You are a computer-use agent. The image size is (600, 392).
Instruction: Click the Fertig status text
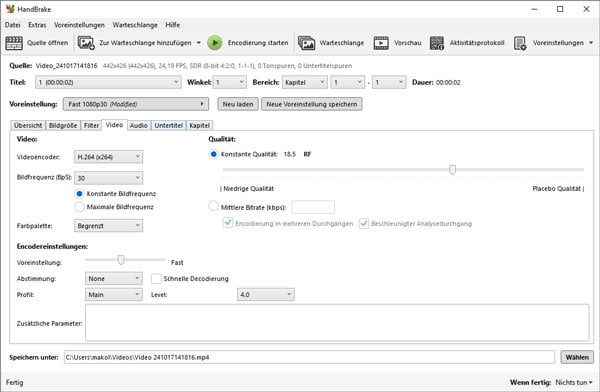[15, 382]
